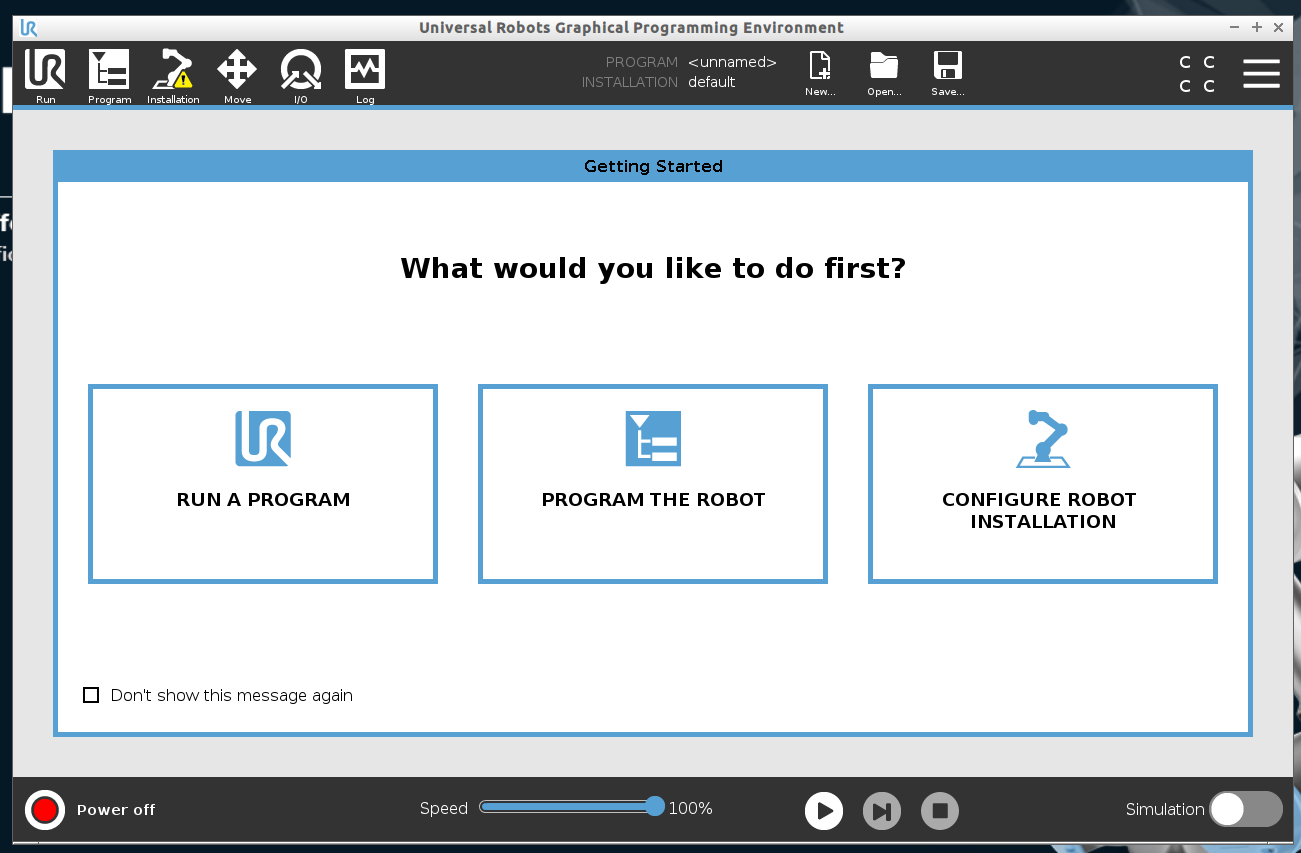Click the Save floppy disk icon

tap(947, 74)
